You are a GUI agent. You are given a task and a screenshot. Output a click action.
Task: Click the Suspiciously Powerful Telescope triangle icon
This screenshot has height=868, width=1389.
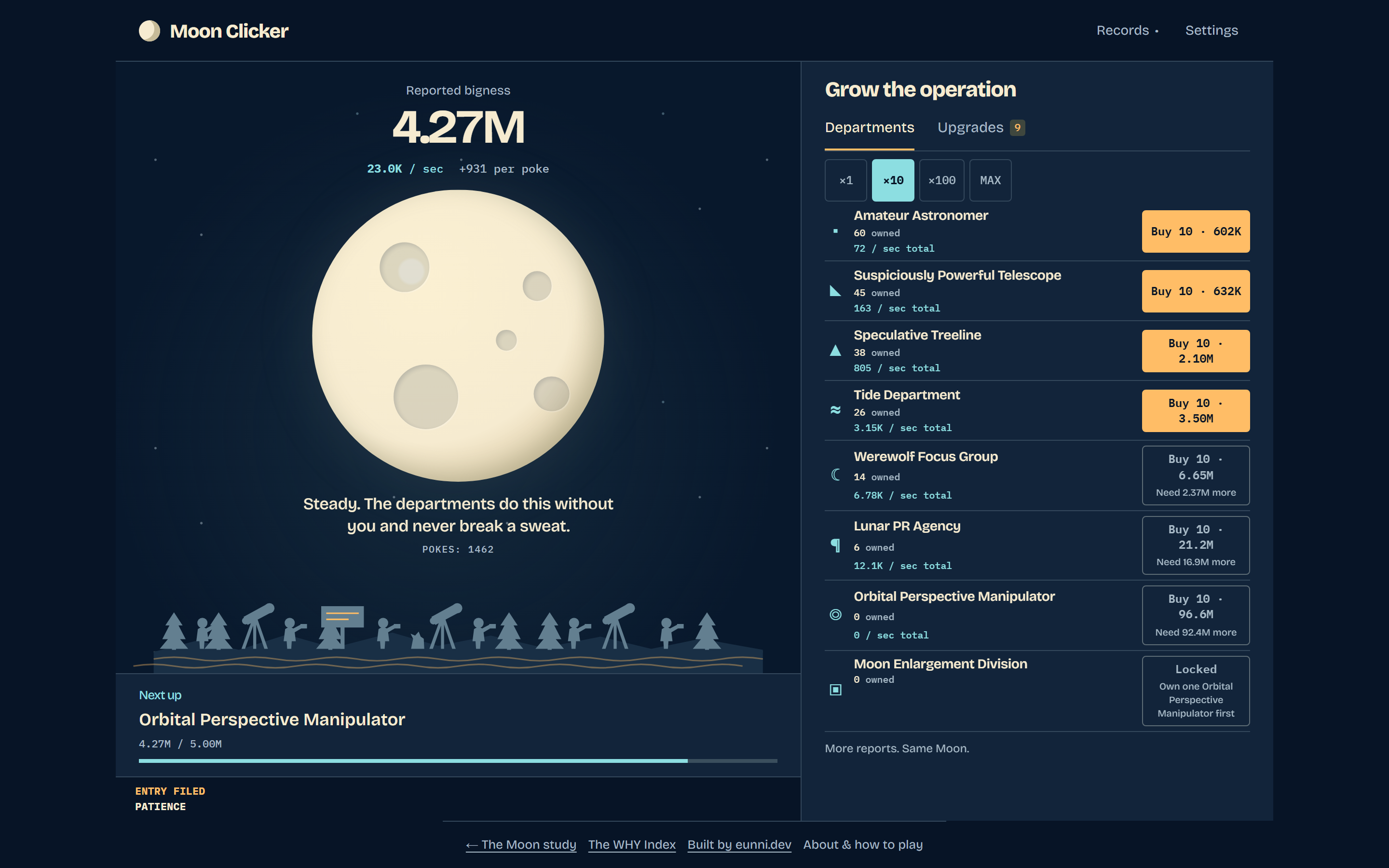836,291
